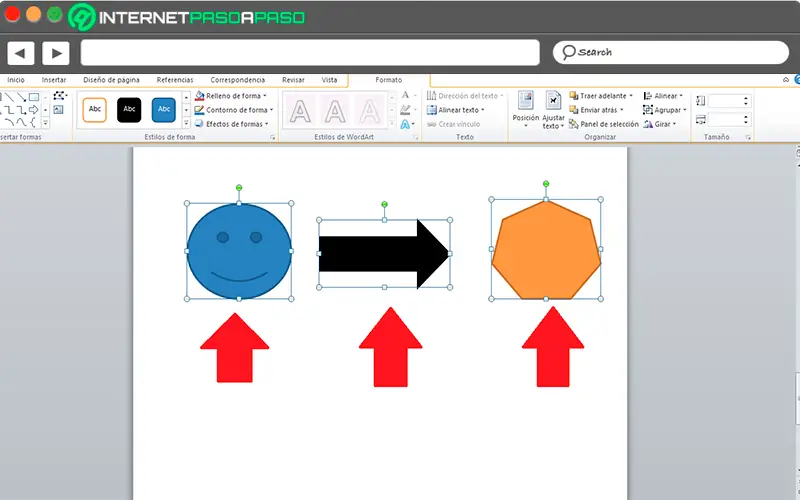Click the WordArt text fill A icon
Screen dimensions: 800x500
click(406, 95)
